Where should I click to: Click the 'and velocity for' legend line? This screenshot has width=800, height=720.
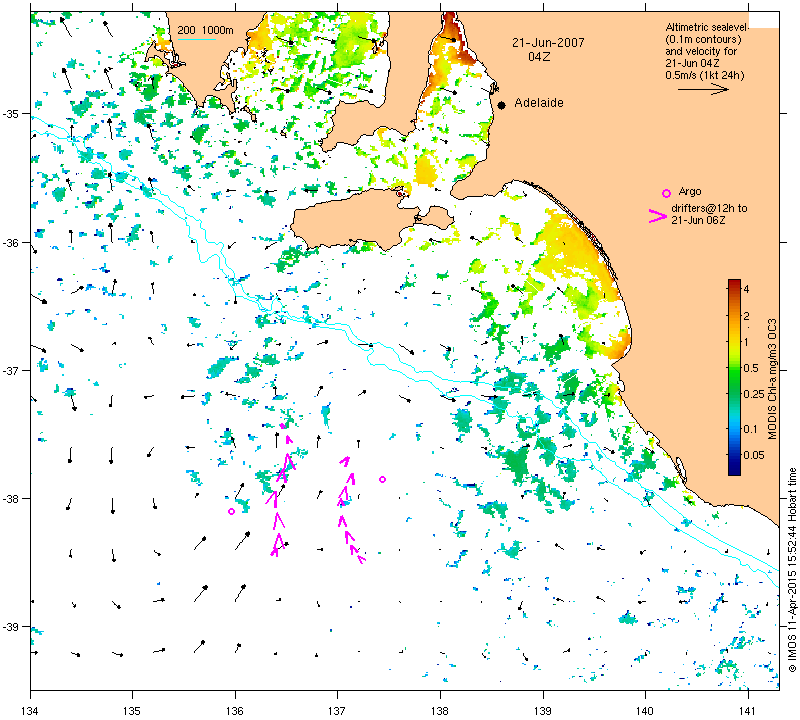tap(701, 52)
